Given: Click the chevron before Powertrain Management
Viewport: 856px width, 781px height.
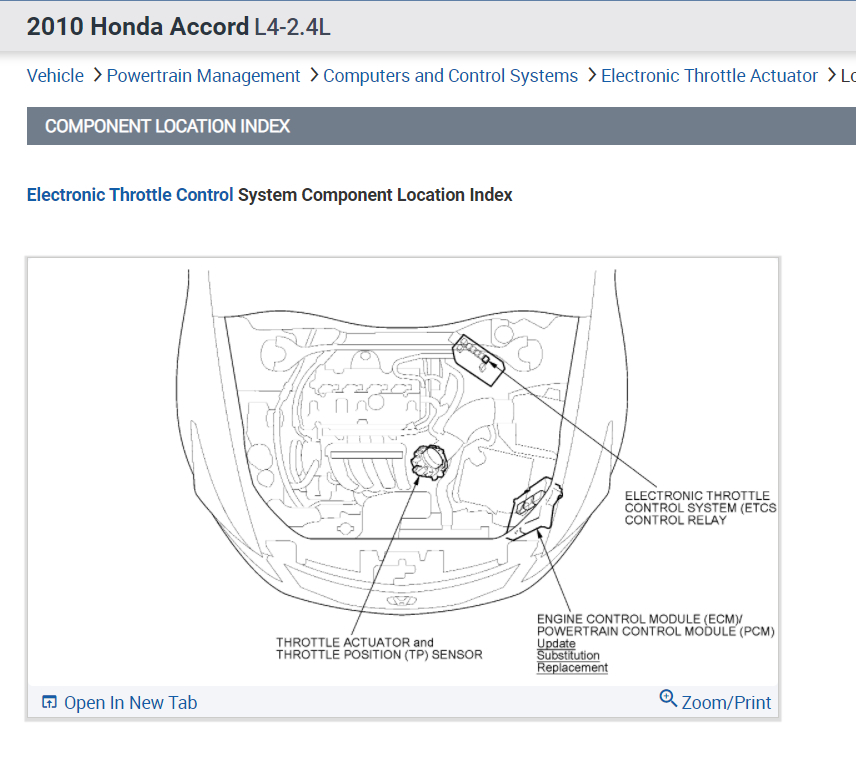Looking at the screenshot, I should pos(97,75).
